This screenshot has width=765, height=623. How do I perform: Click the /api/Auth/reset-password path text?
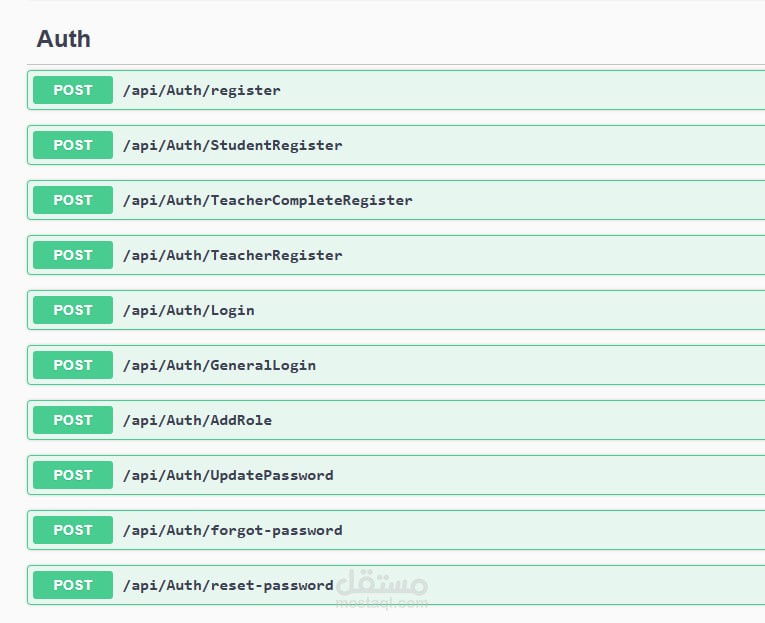(228, 585)
